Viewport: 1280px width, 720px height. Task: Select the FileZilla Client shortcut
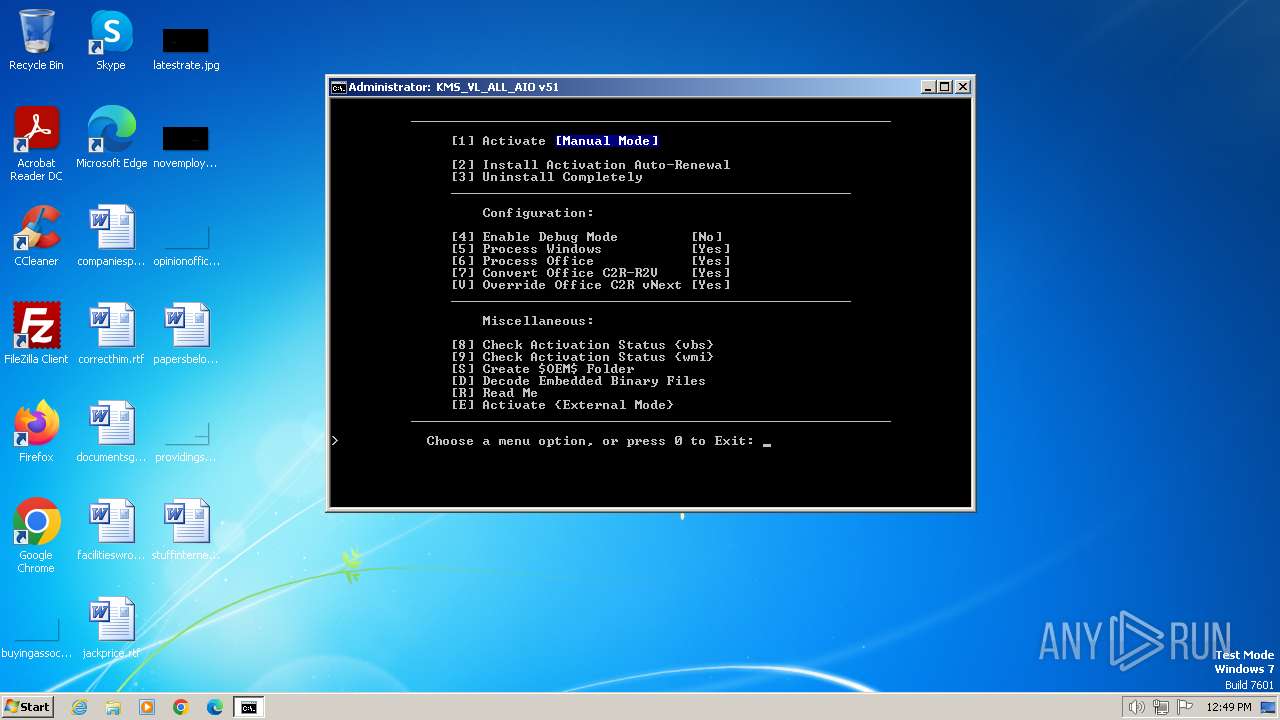[36, 334]
